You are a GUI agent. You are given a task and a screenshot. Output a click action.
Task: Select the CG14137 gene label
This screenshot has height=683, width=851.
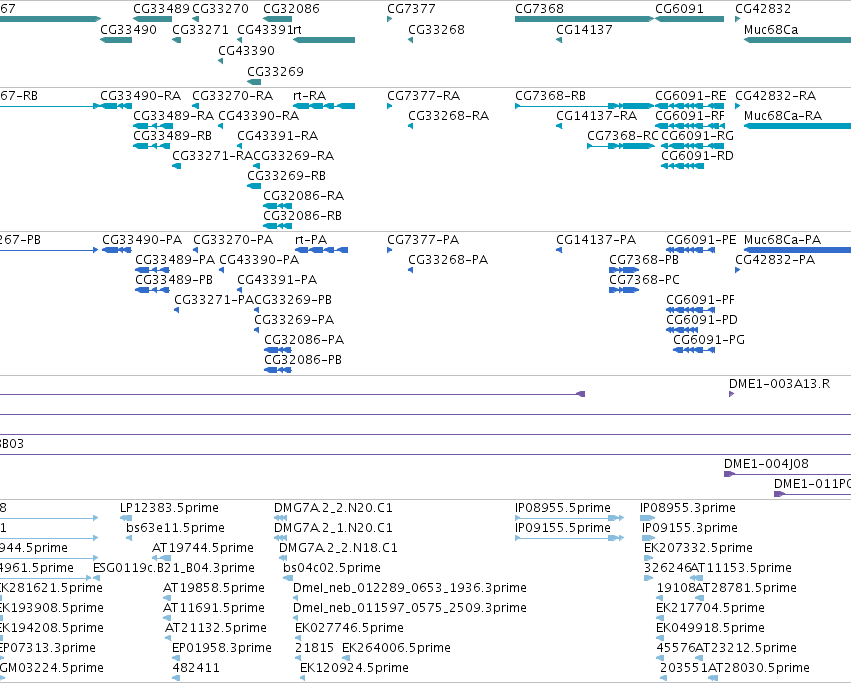tap(584, 30)
